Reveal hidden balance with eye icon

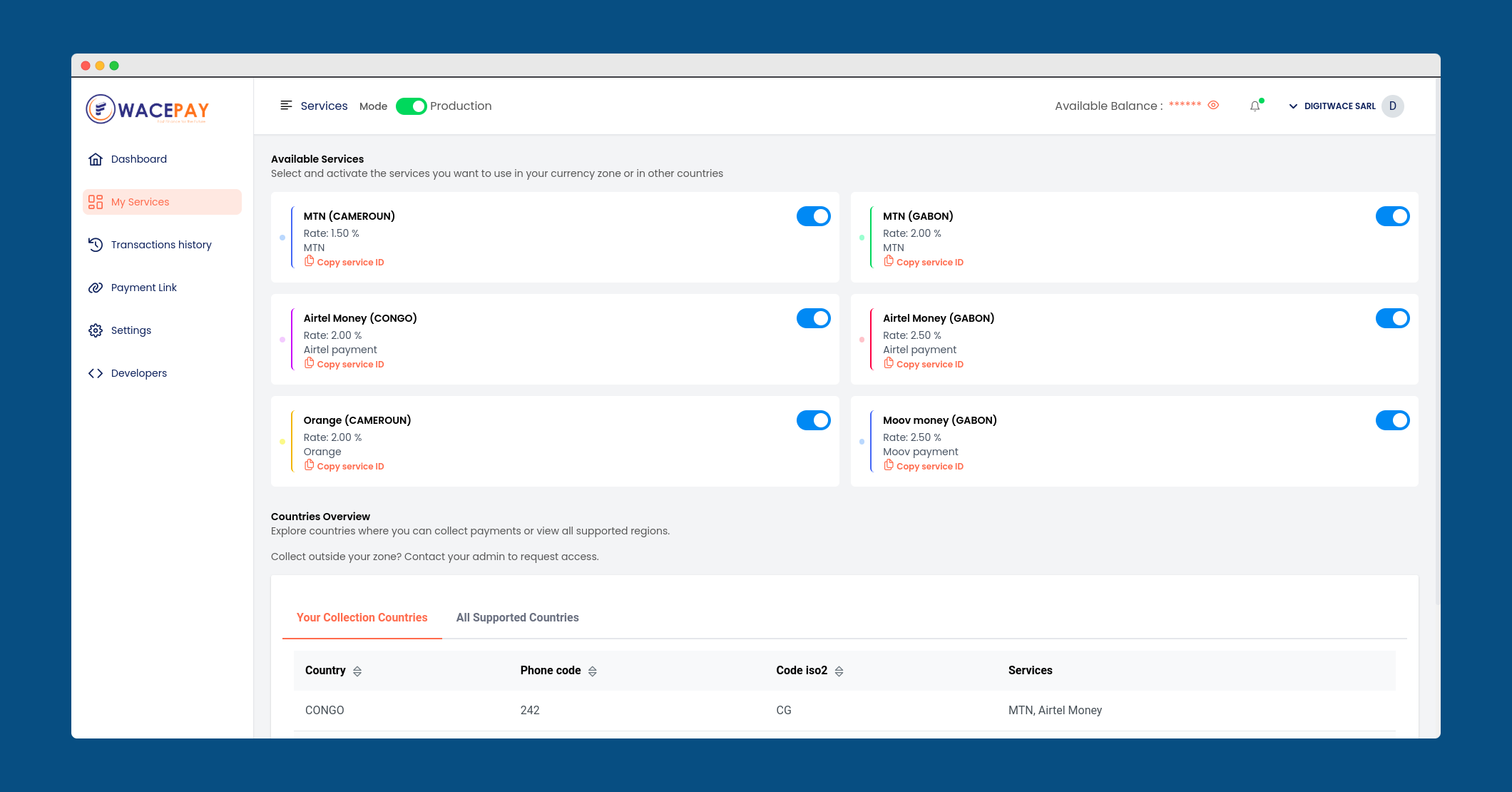point(1213,105)
